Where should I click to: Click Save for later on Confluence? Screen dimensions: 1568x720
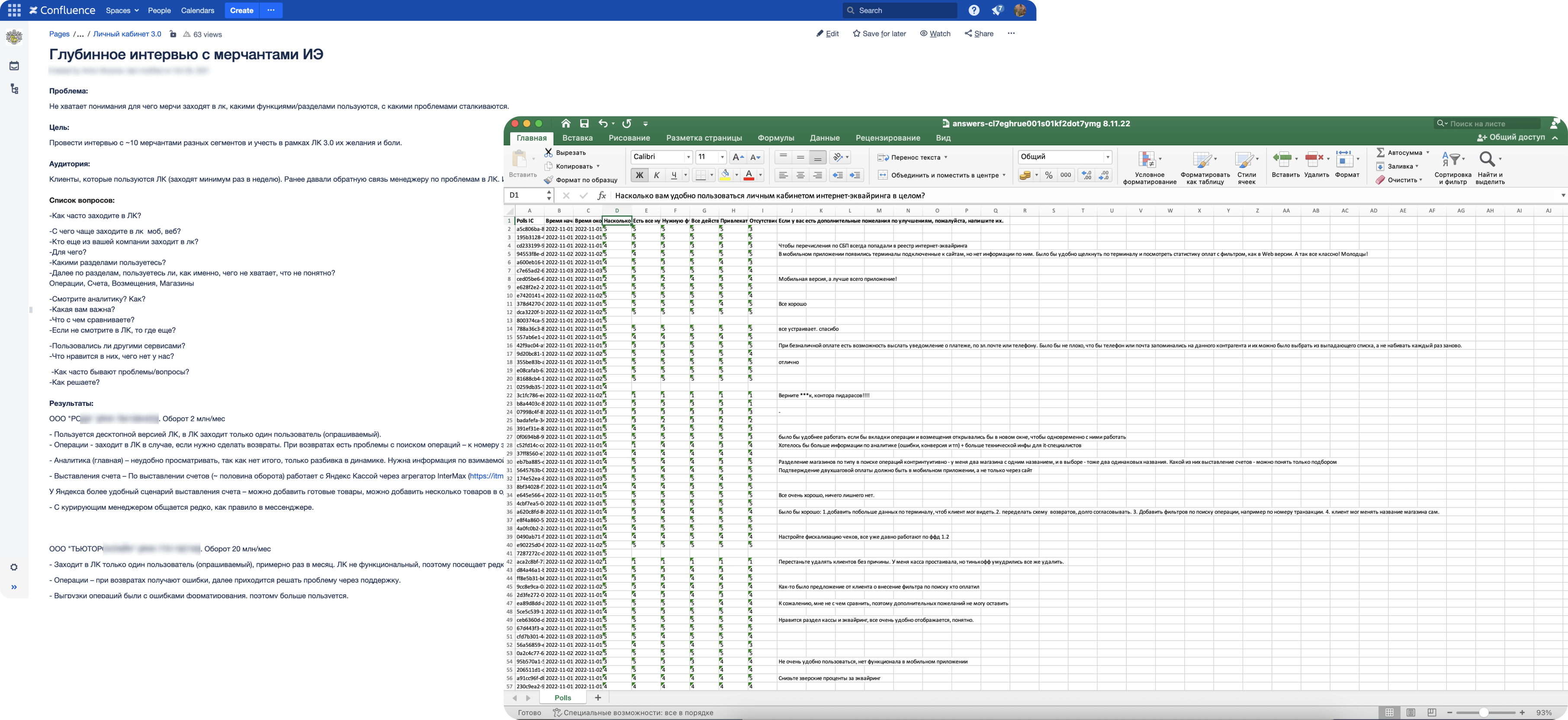point(879,33)
